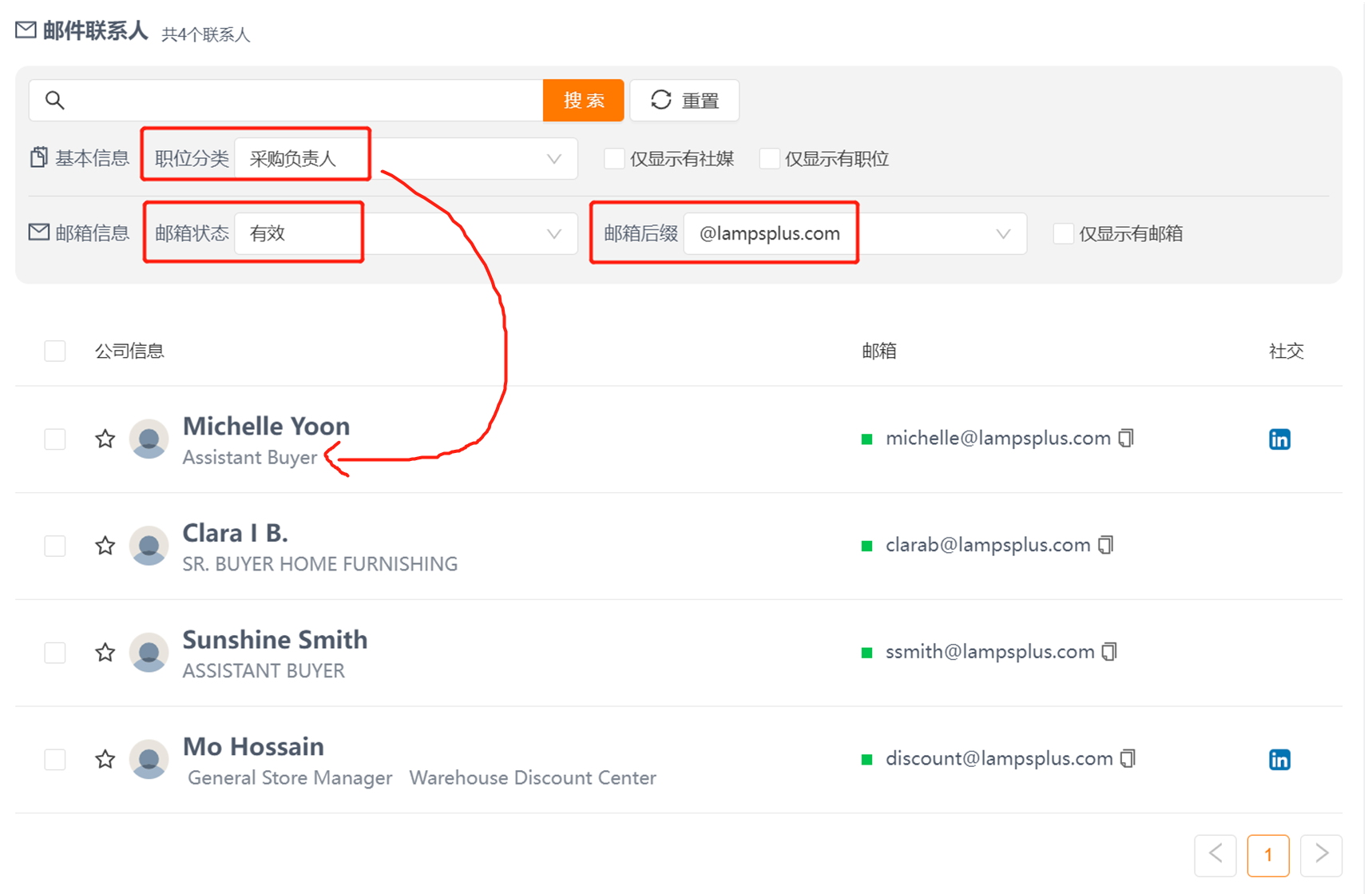This screenshot has width=1372, height=894.
Task: Enable 仅显示有邮箱 checkbox
Action: tap(1063, 233)
